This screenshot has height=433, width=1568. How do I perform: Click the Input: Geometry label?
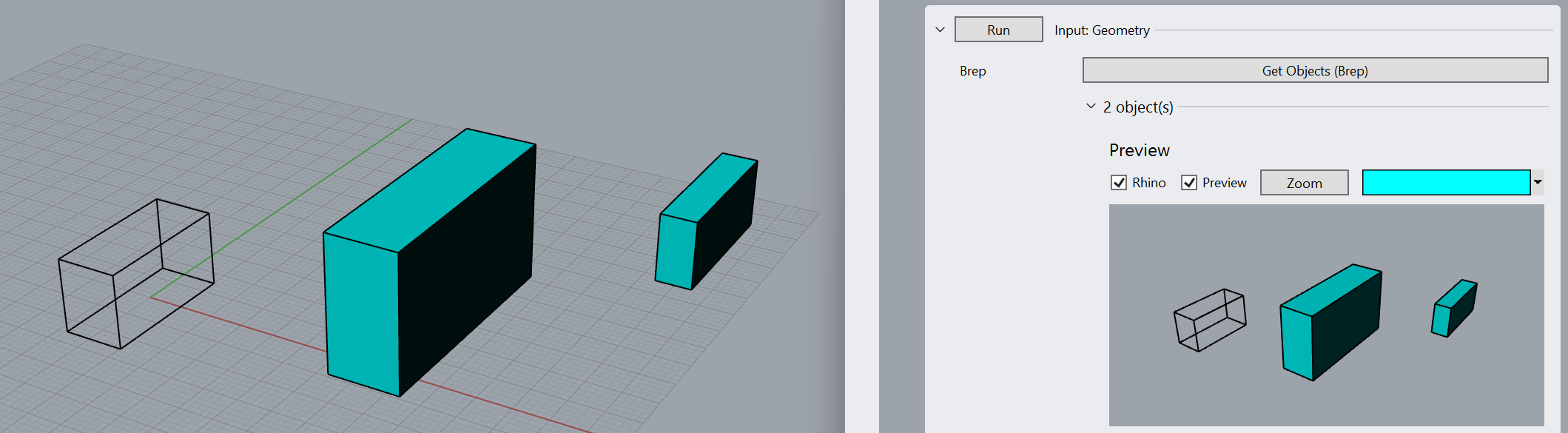(x=1102, y=30)
